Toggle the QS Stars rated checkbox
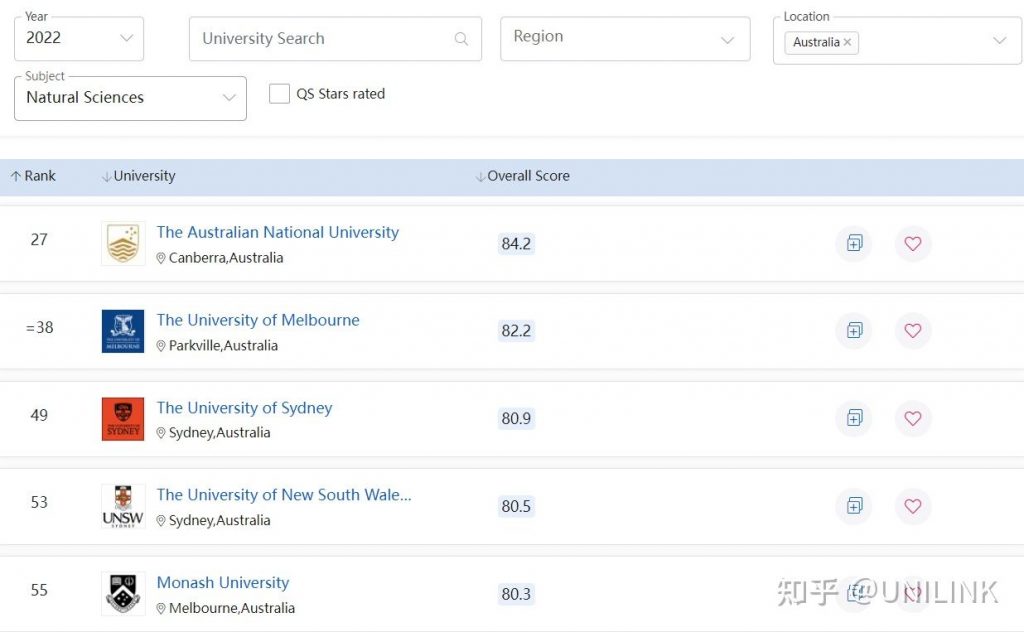The height and width of the screenshot is (632, 1024). point(279,93)
